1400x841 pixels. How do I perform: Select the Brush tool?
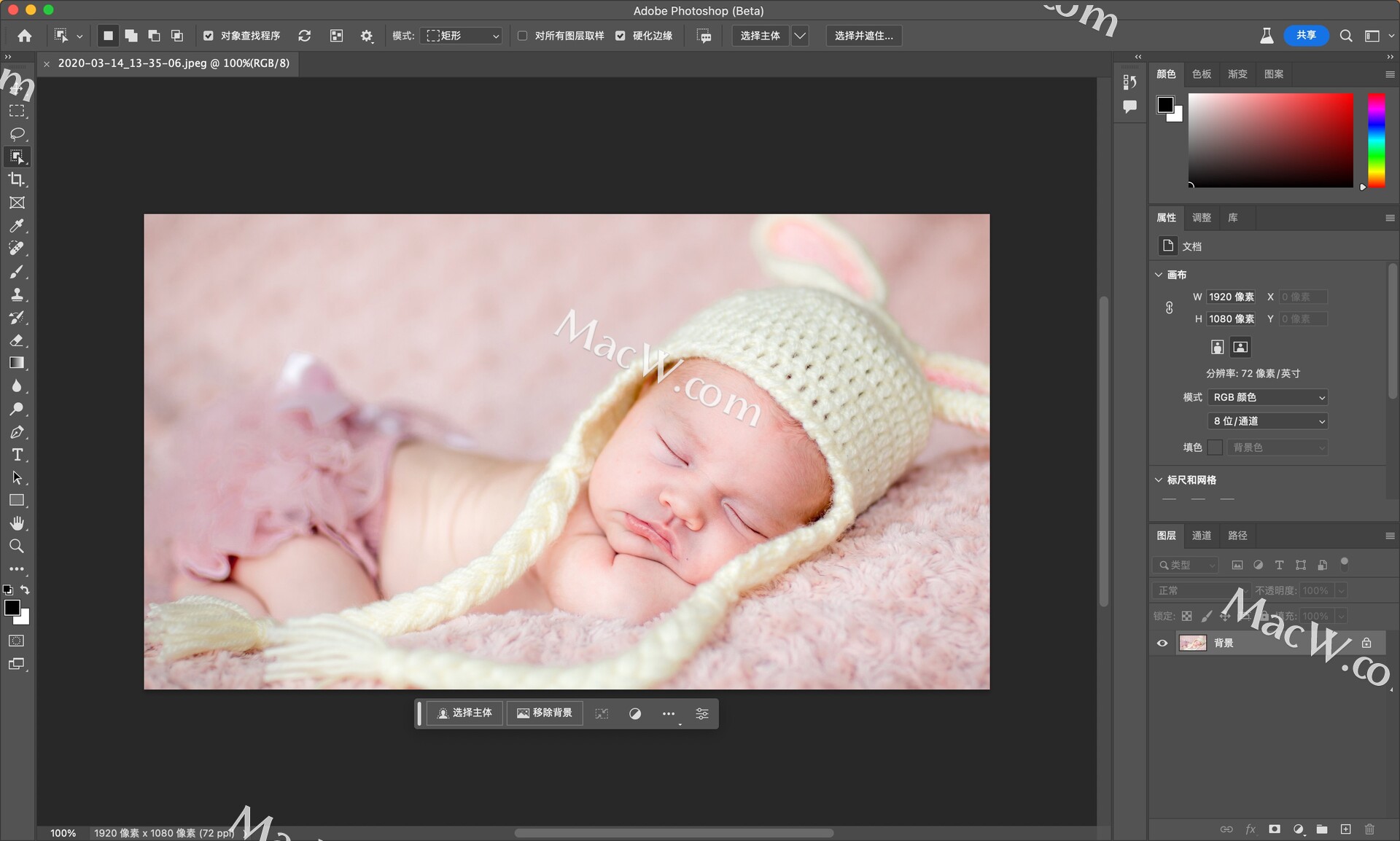click(17, 272)
